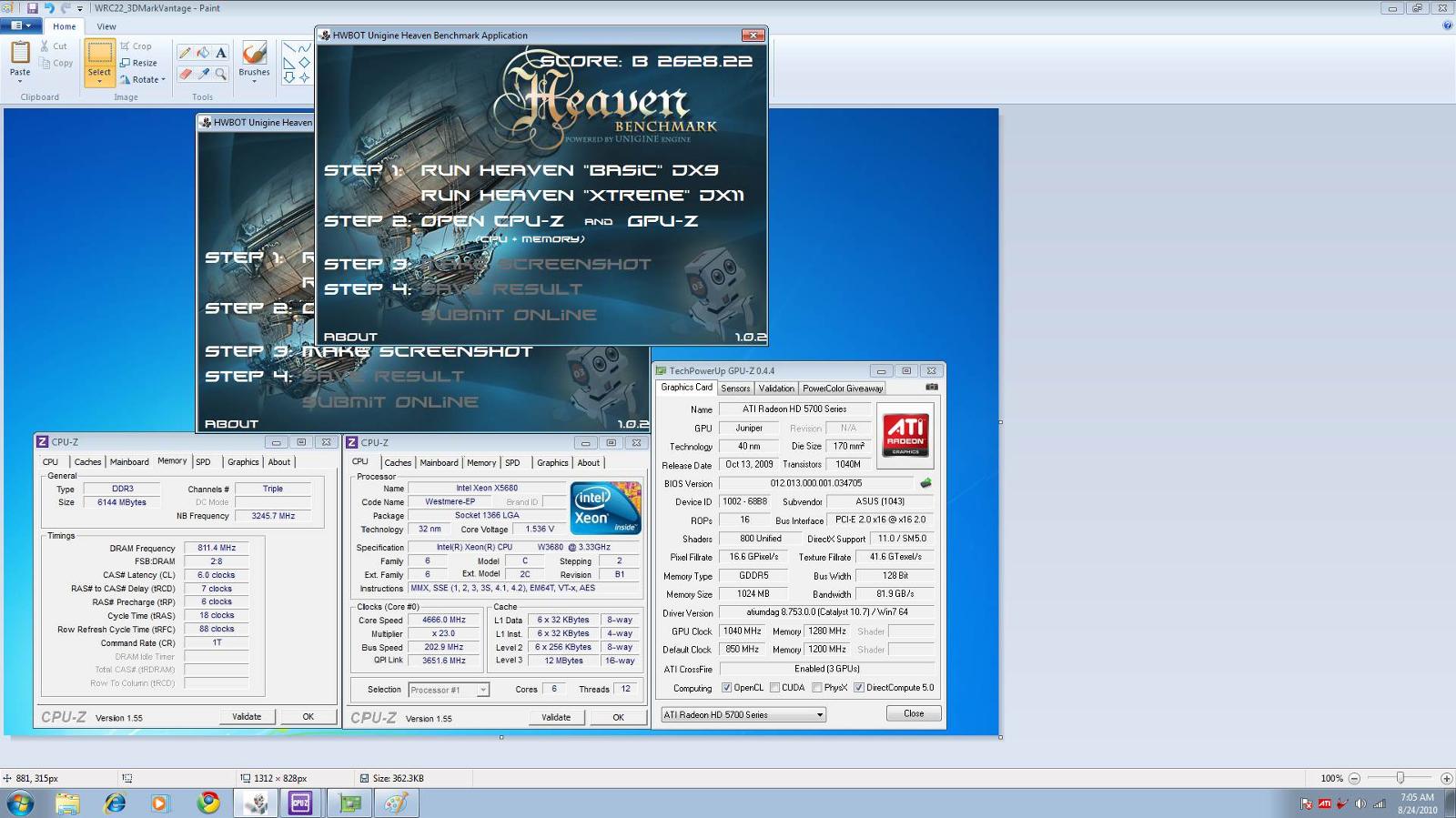Open Internet Explorer from taskbar

(x=115, y=803)
